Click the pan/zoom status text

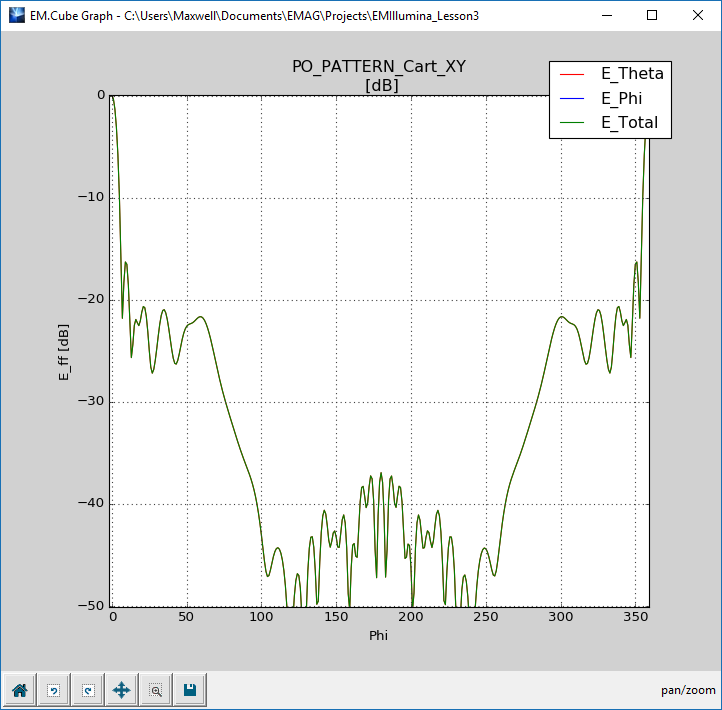pos(688,690)
